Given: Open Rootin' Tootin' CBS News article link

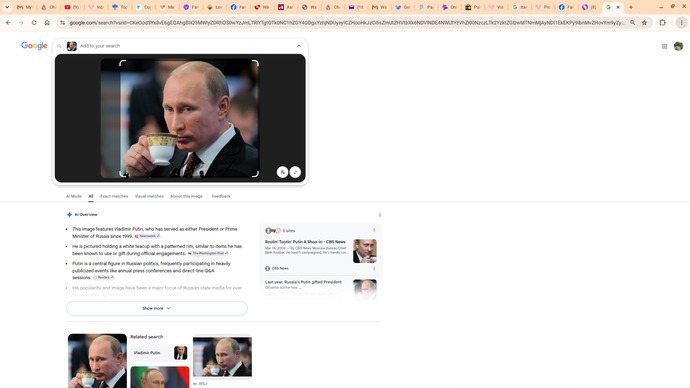Looking at the screenshot, I should point(305,242).
